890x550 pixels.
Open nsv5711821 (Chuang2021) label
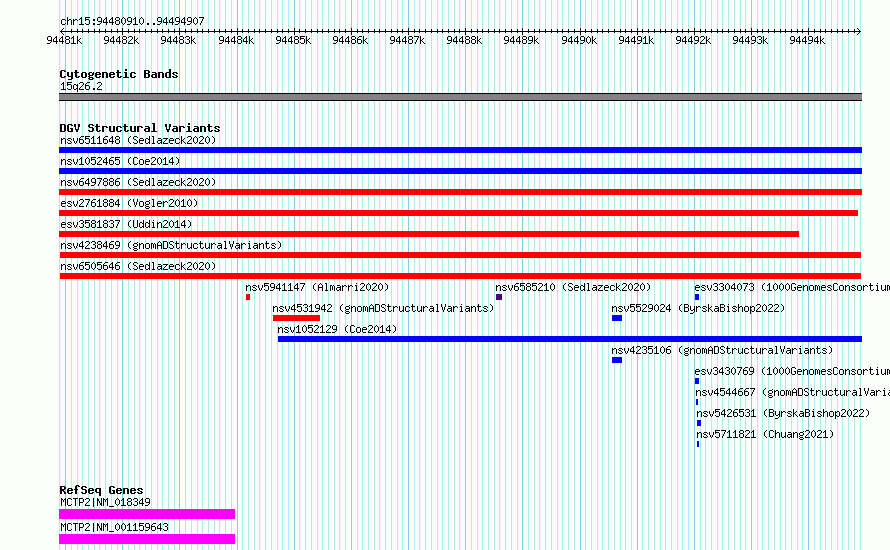click(x=765, y=434)
